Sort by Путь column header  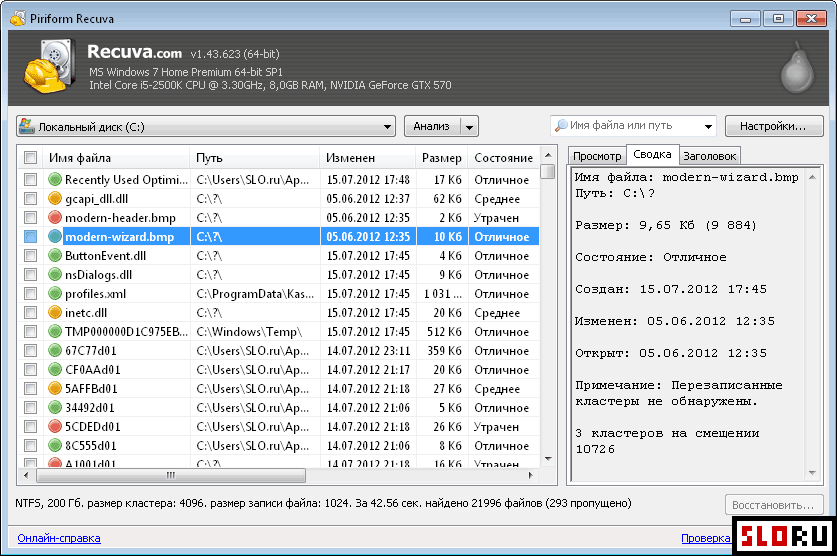point(255,158)
